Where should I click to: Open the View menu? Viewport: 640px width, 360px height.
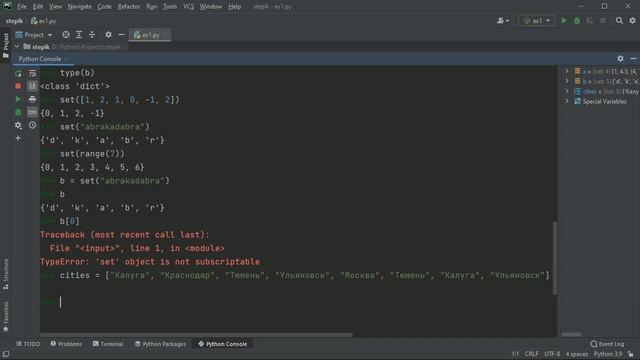tap(56, 7)
